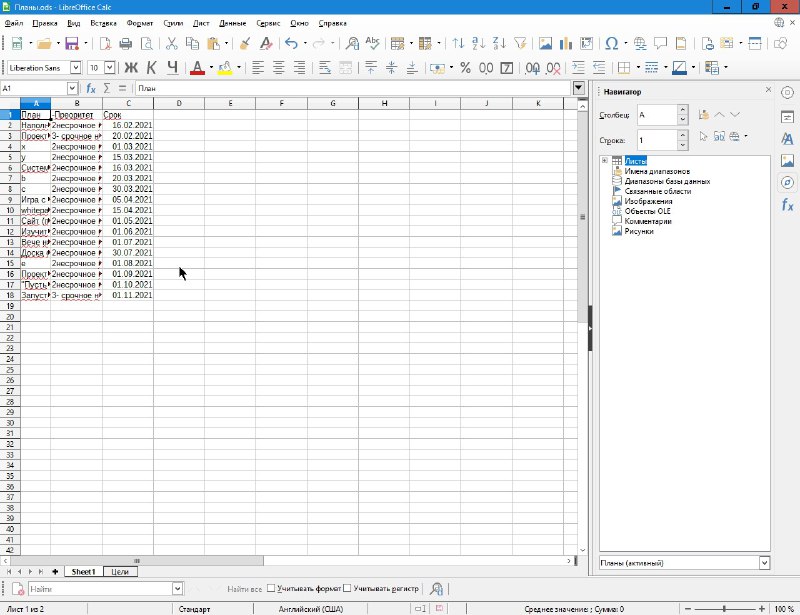Insert a chart using toolbar icon
Viewport: 800px width, 615px height.
click(565, 44)
